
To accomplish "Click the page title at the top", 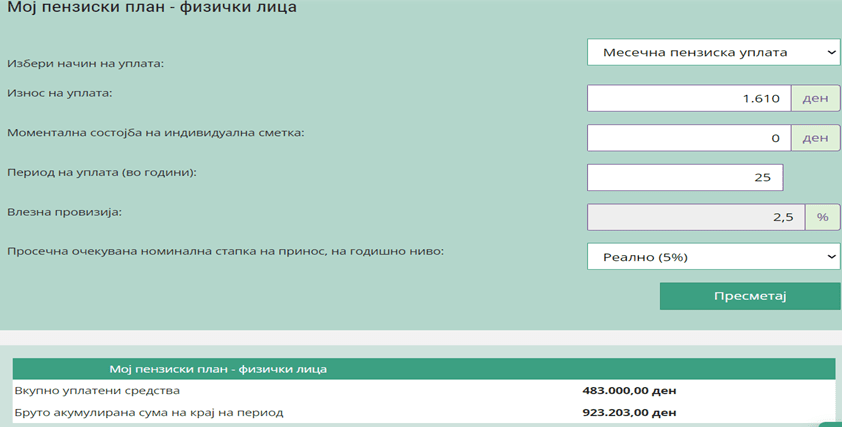I will pos(152,9).
